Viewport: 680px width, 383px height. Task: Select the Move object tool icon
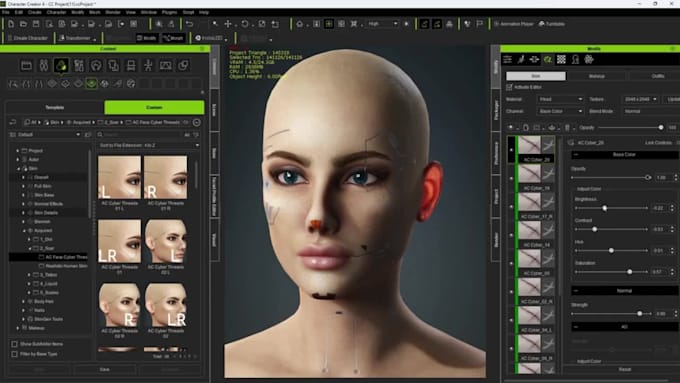pos(228,24)
